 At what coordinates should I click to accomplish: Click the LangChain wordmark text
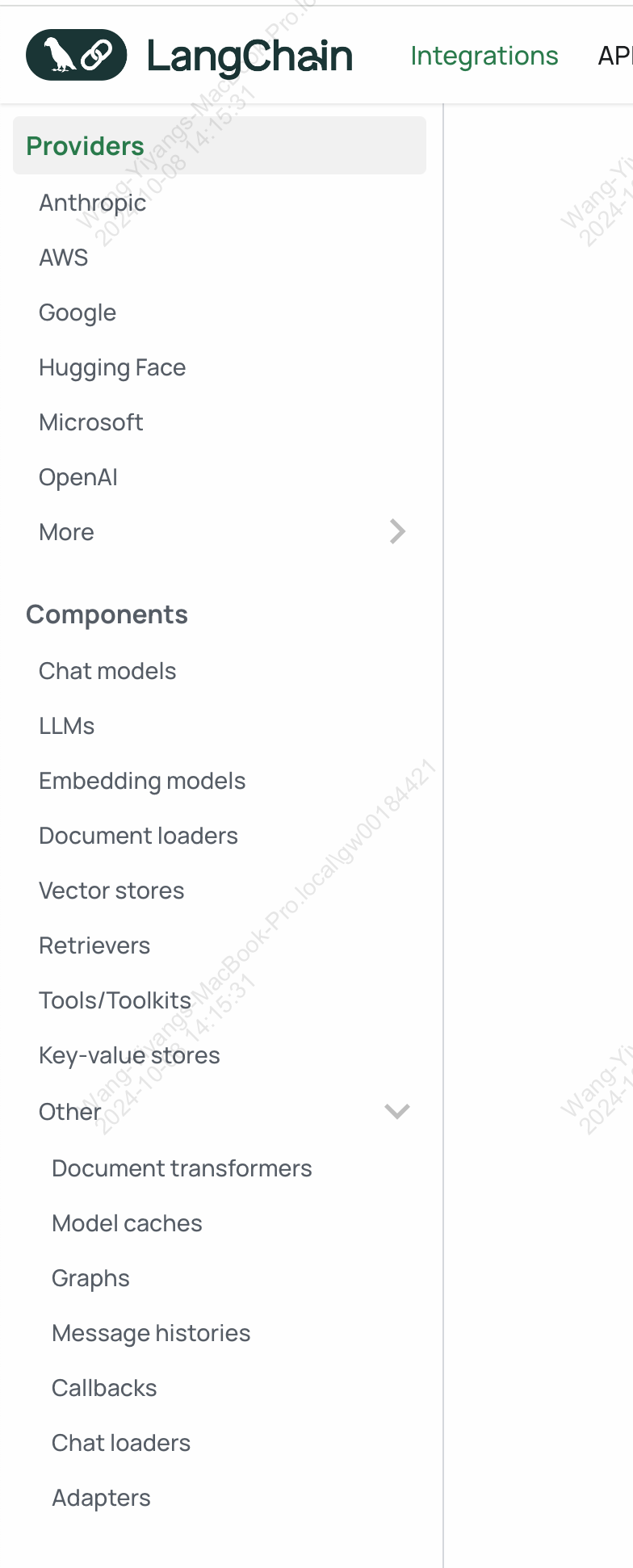[x=249, y=57]
